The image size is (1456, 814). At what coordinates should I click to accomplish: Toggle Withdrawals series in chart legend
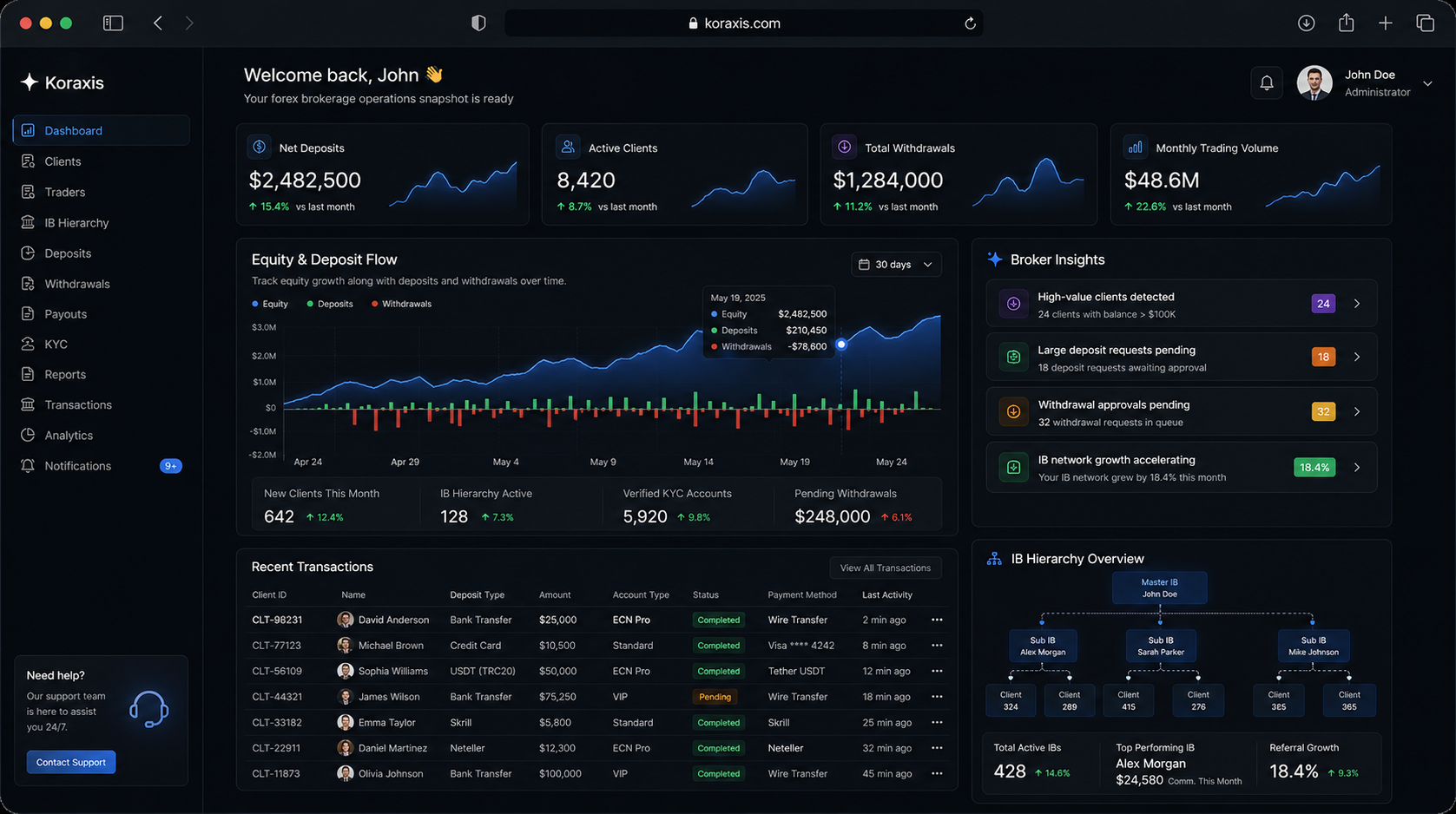click(x=401, y=304)
